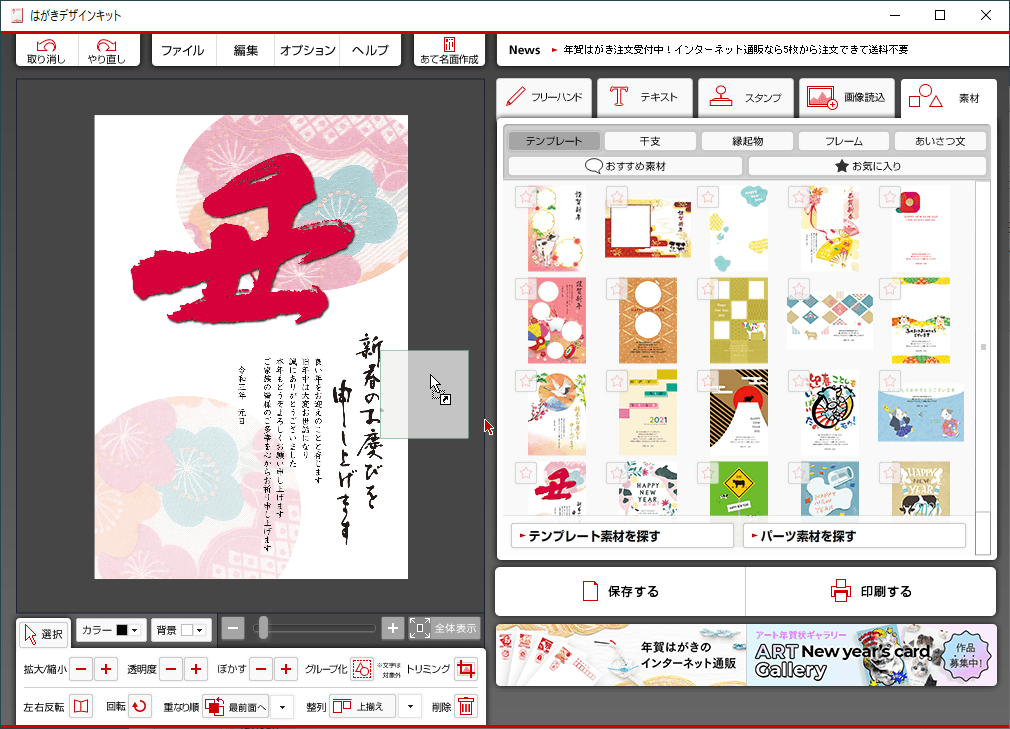The width and height of the screenshot is (1010, 729).
Task: Click the 印刷する print button
Action: (871, 591)
